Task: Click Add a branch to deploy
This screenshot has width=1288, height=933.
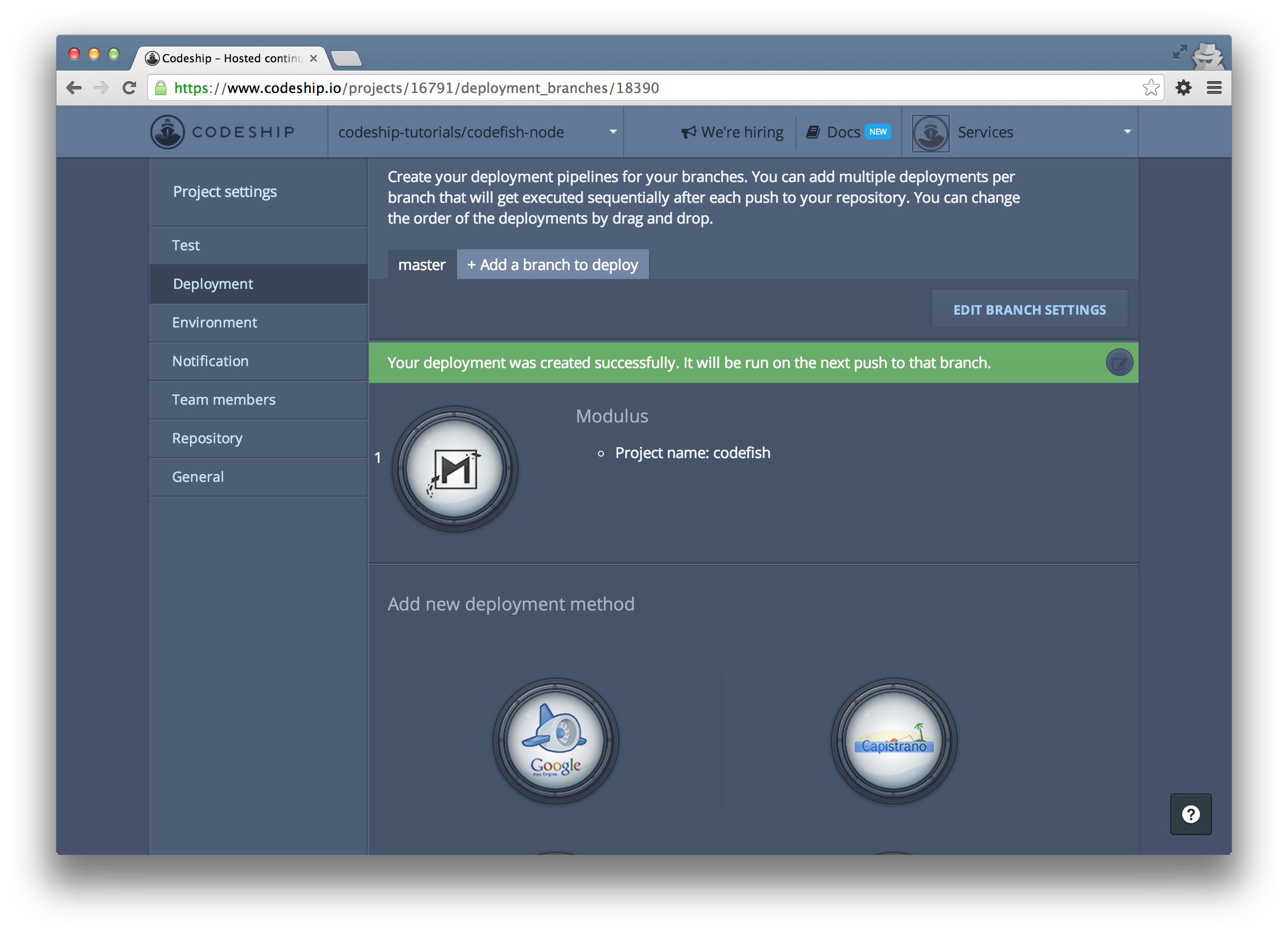Action: [552, 265]
